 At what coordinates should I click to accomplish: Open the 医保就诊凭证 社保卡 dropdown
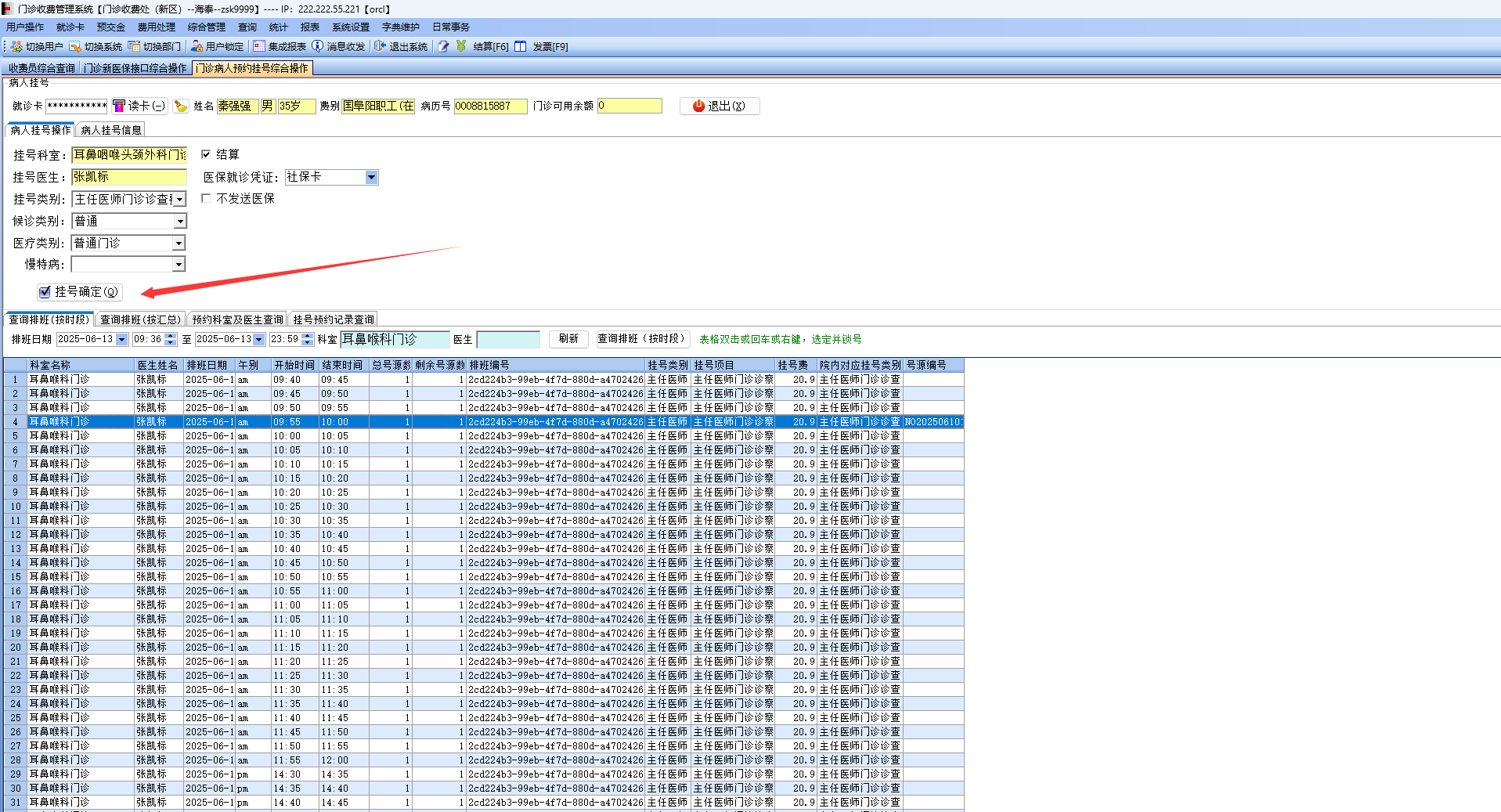(371, 178)
